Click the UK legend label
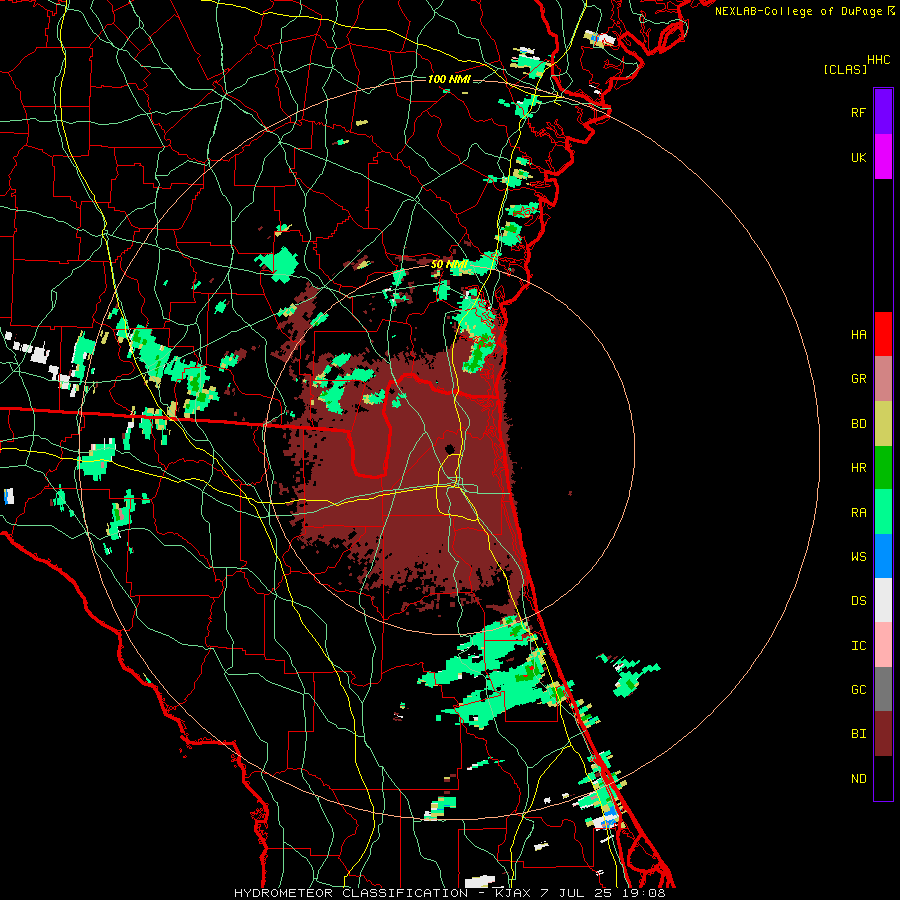The image size is (900, 900). pos(858,157)
